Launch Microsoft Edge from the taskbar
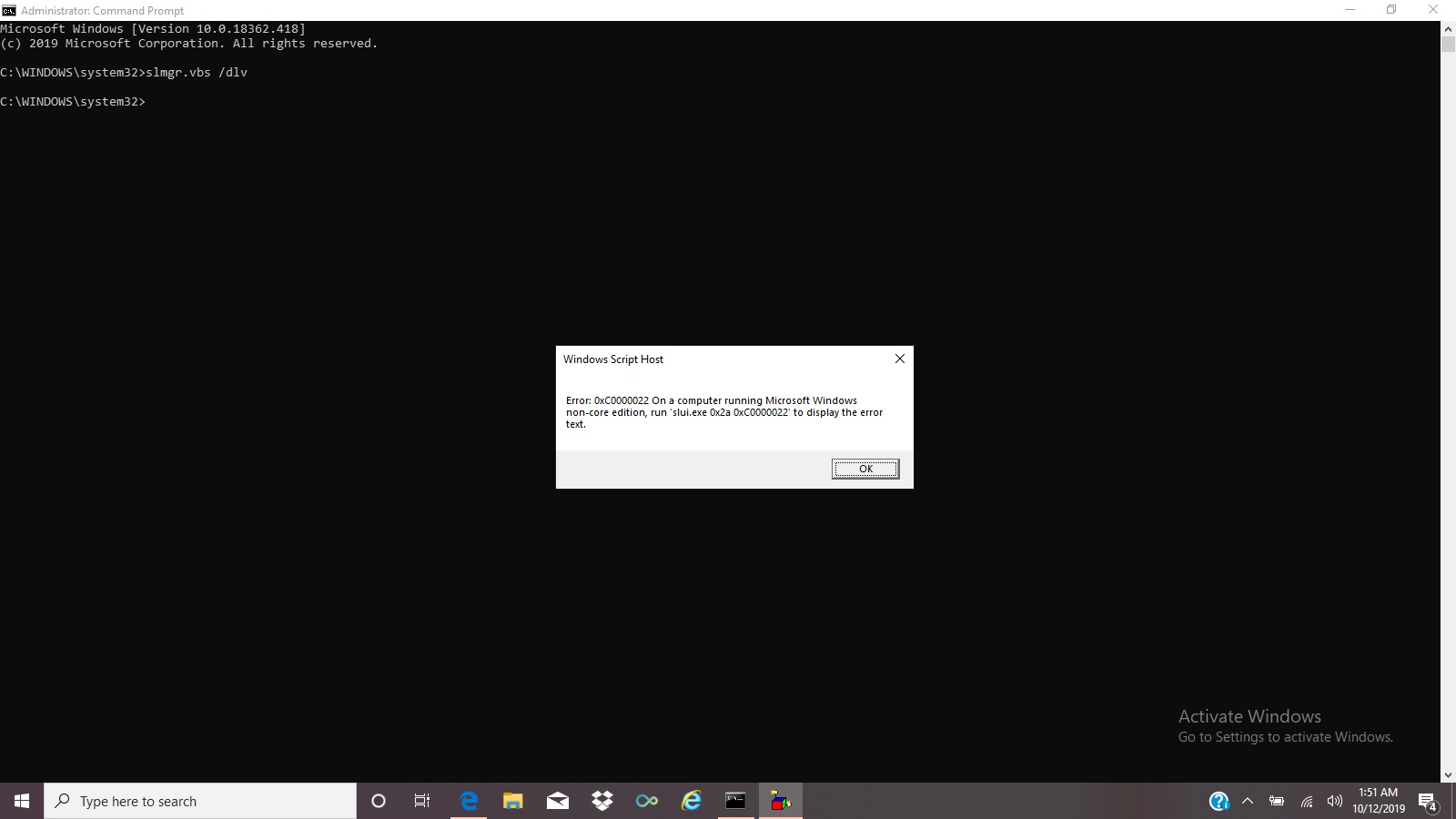 pyautogui.click(x=469, y=801)
